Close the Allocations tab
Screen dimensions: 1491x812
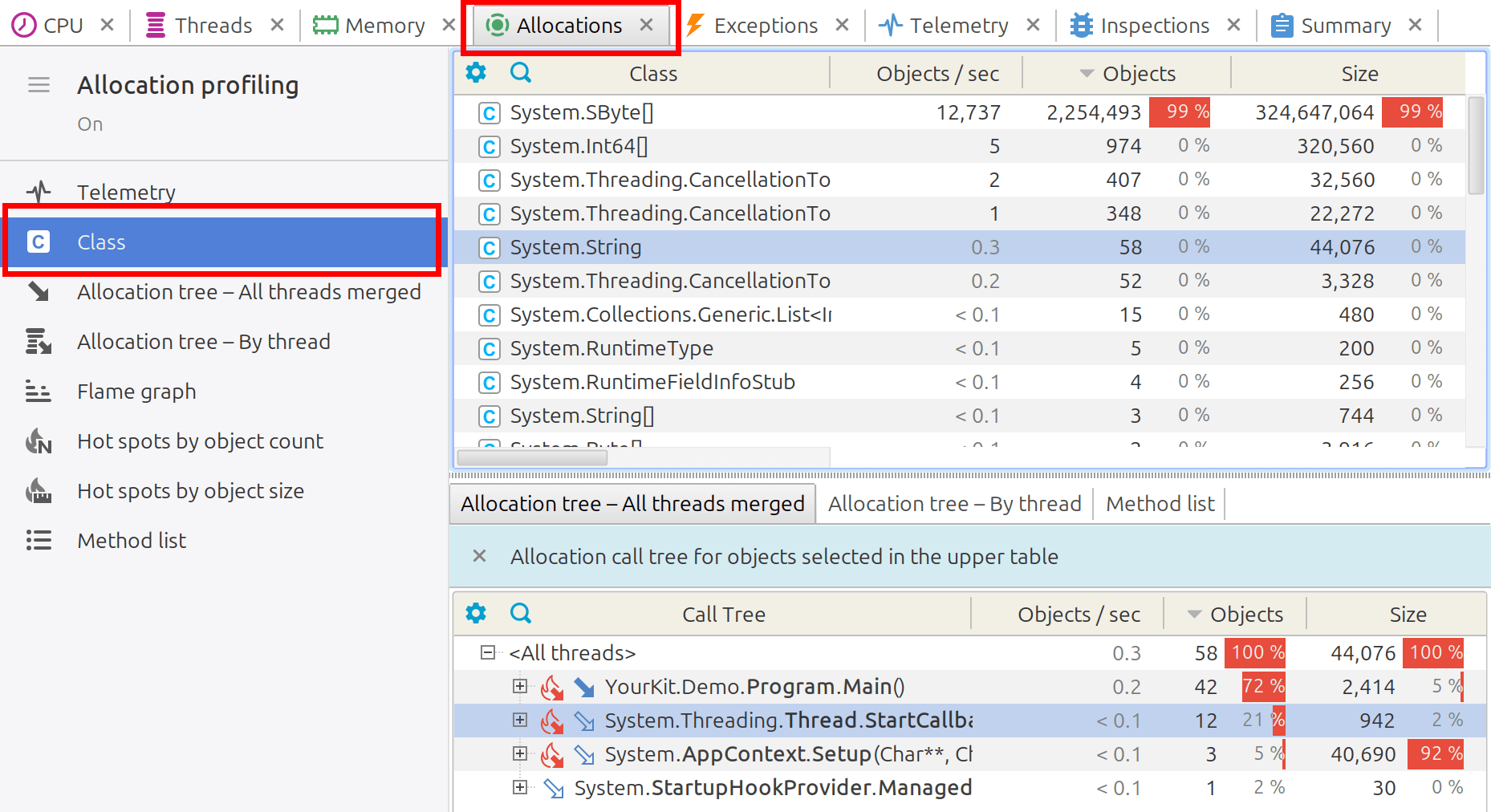click(646, 26)
